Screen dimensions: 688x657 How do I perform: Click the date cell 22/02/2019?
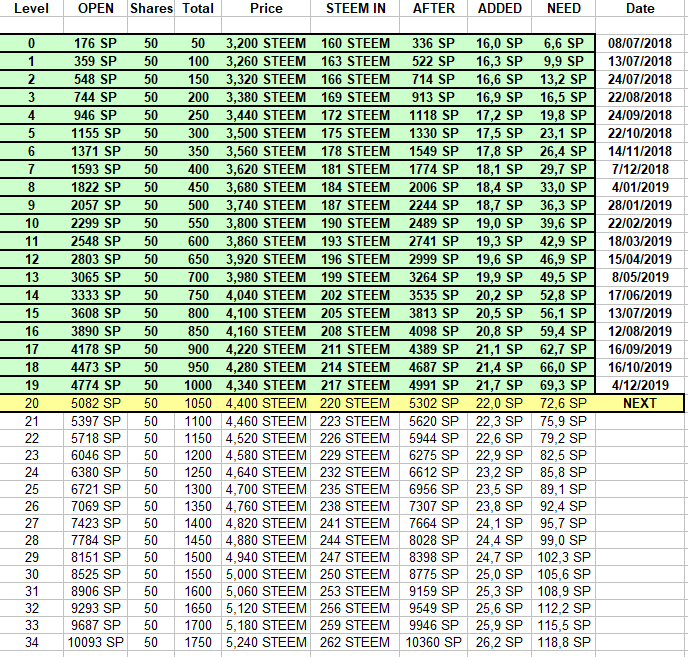click(639, 223)
